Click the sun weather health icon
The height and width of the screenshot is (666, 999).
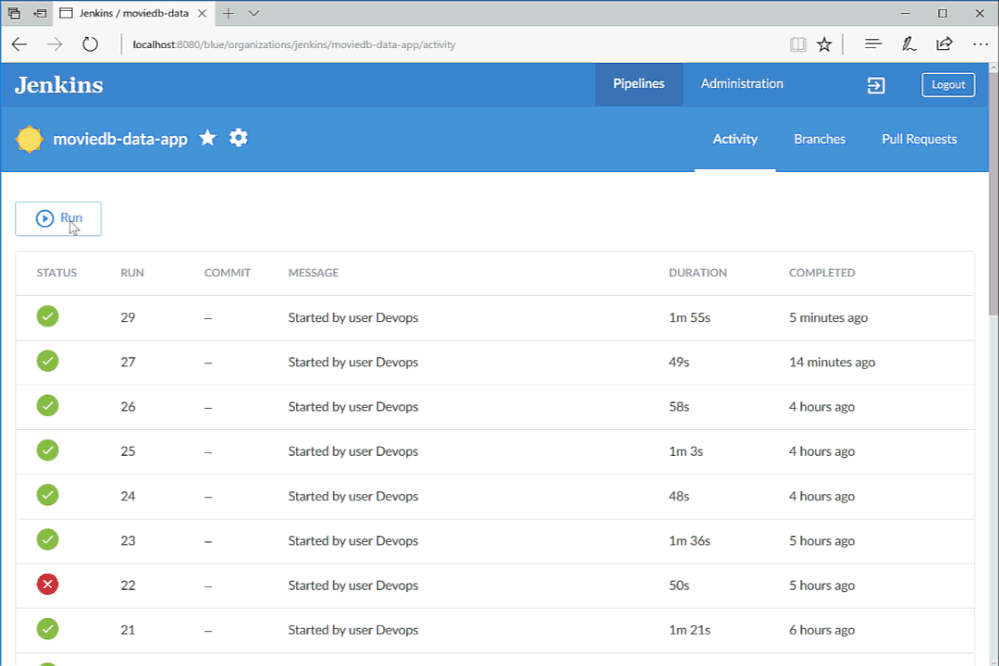pyautogui.click(x=29, y=139)
